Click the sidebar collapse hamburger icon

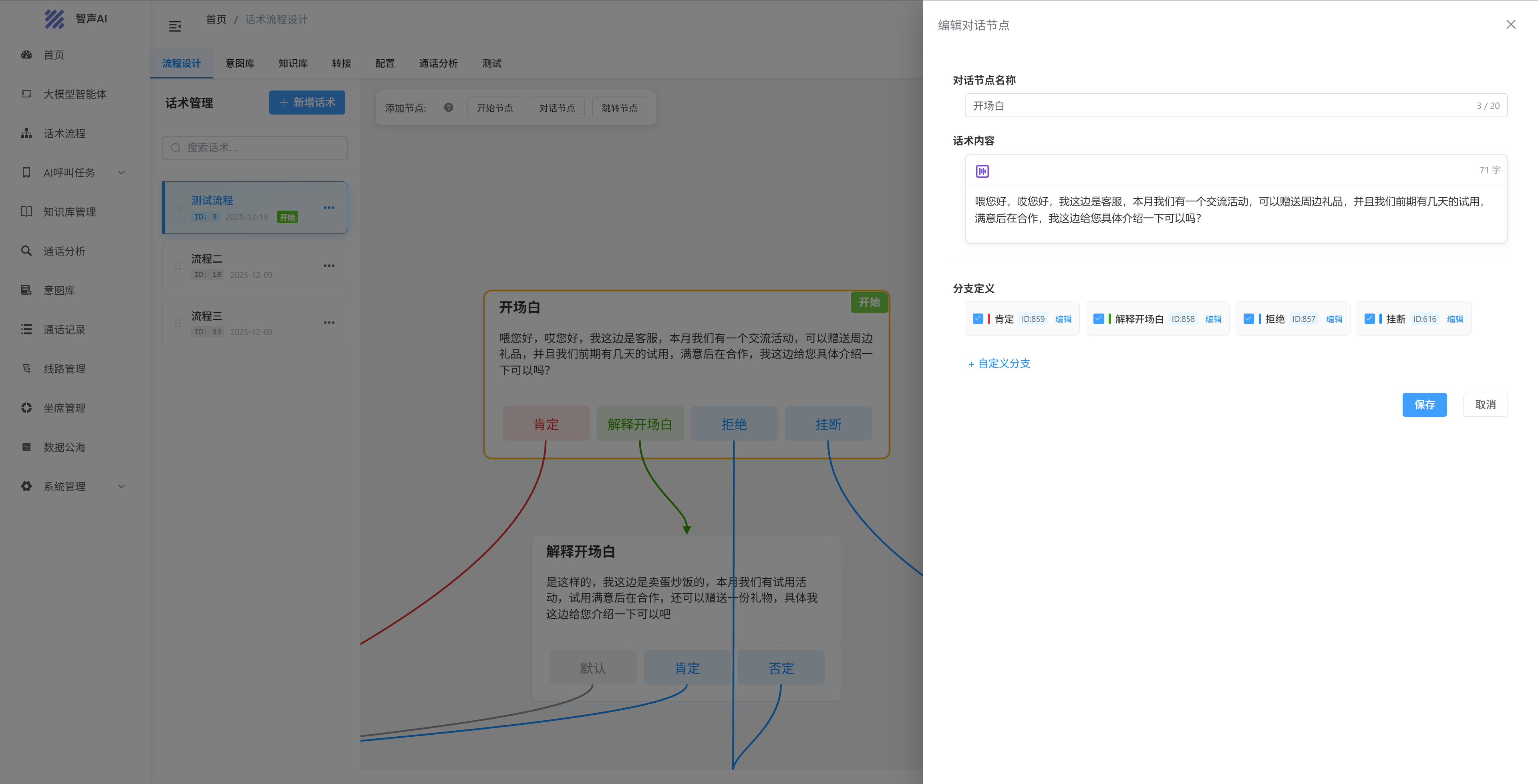(x=174, y=26)
